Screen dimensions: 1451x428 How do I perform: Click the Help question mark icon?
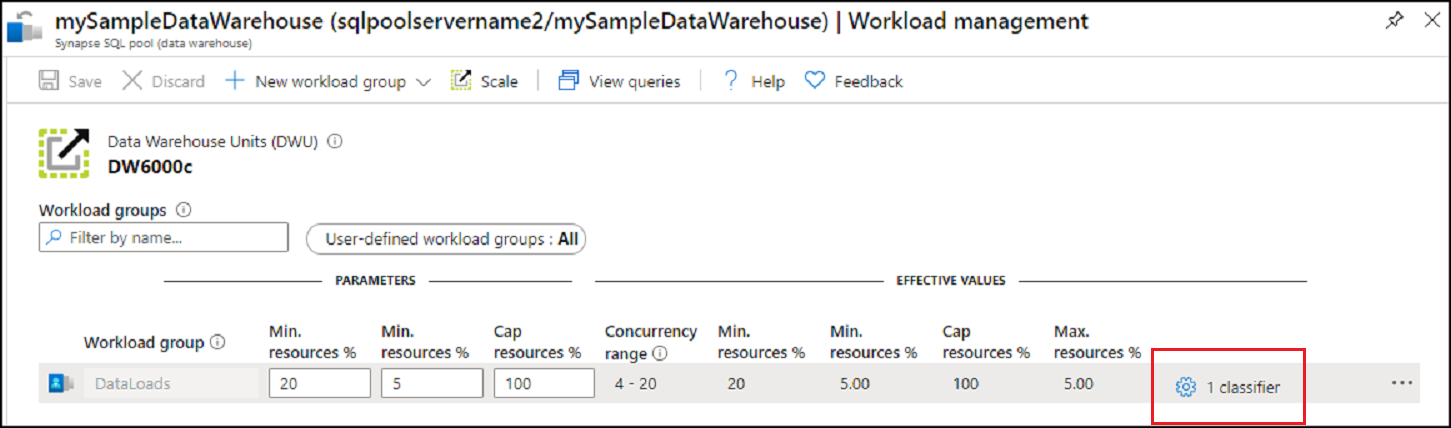coord(731,81)
